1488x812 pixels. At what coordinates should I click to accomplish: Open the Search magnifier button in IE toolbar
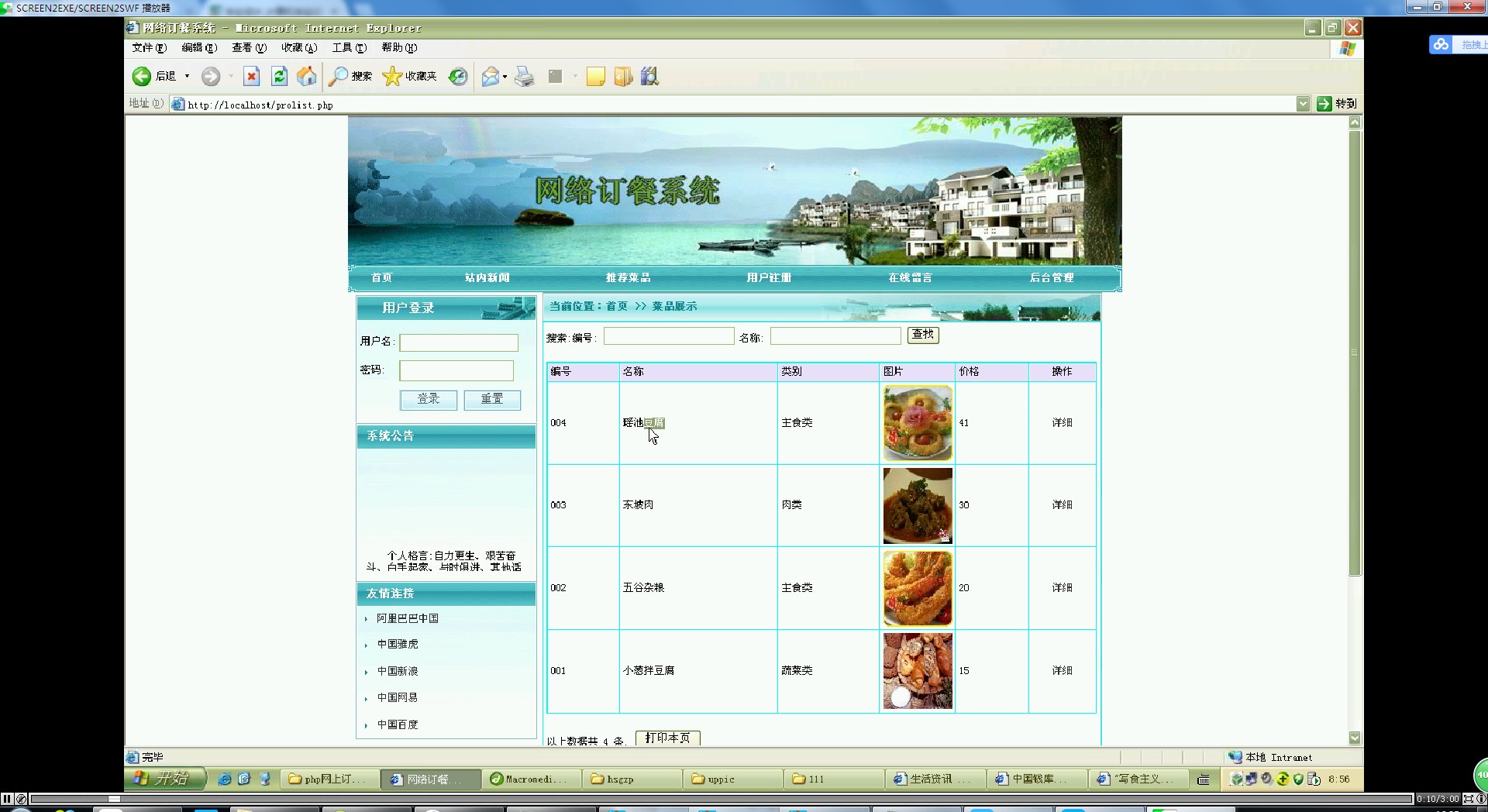pyautogui.click(x=350, y=76)
